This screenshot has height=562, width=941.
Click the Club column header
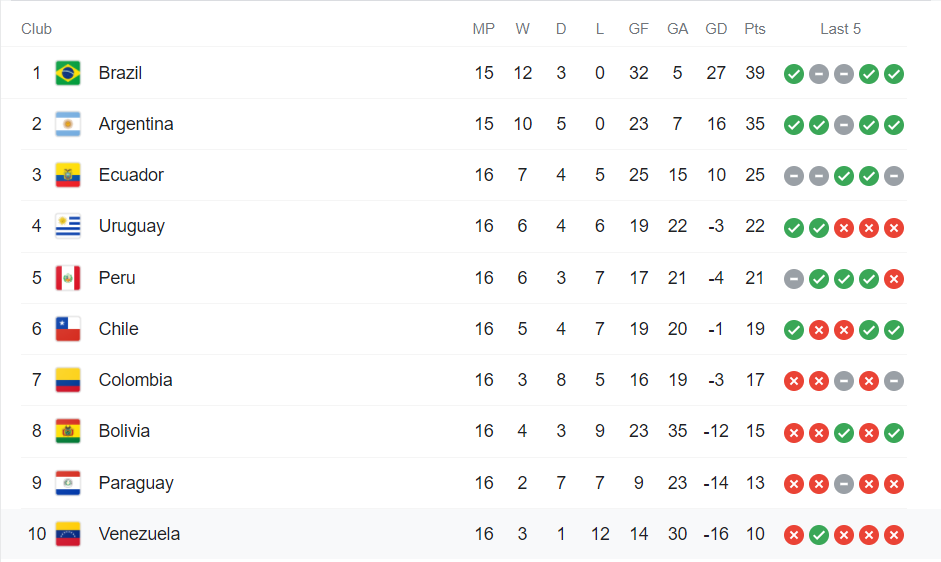tap(36, 29)
